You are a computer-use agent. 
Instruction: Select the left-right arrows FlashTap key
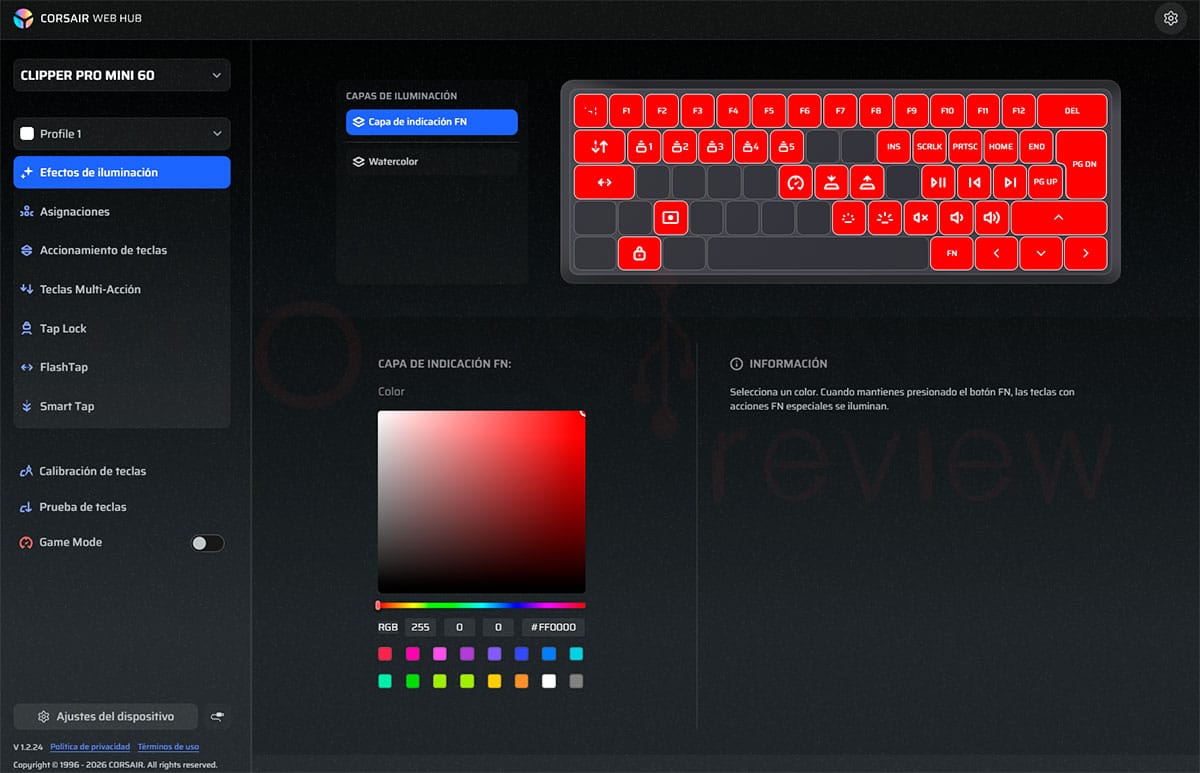click(x=604, y=182)
